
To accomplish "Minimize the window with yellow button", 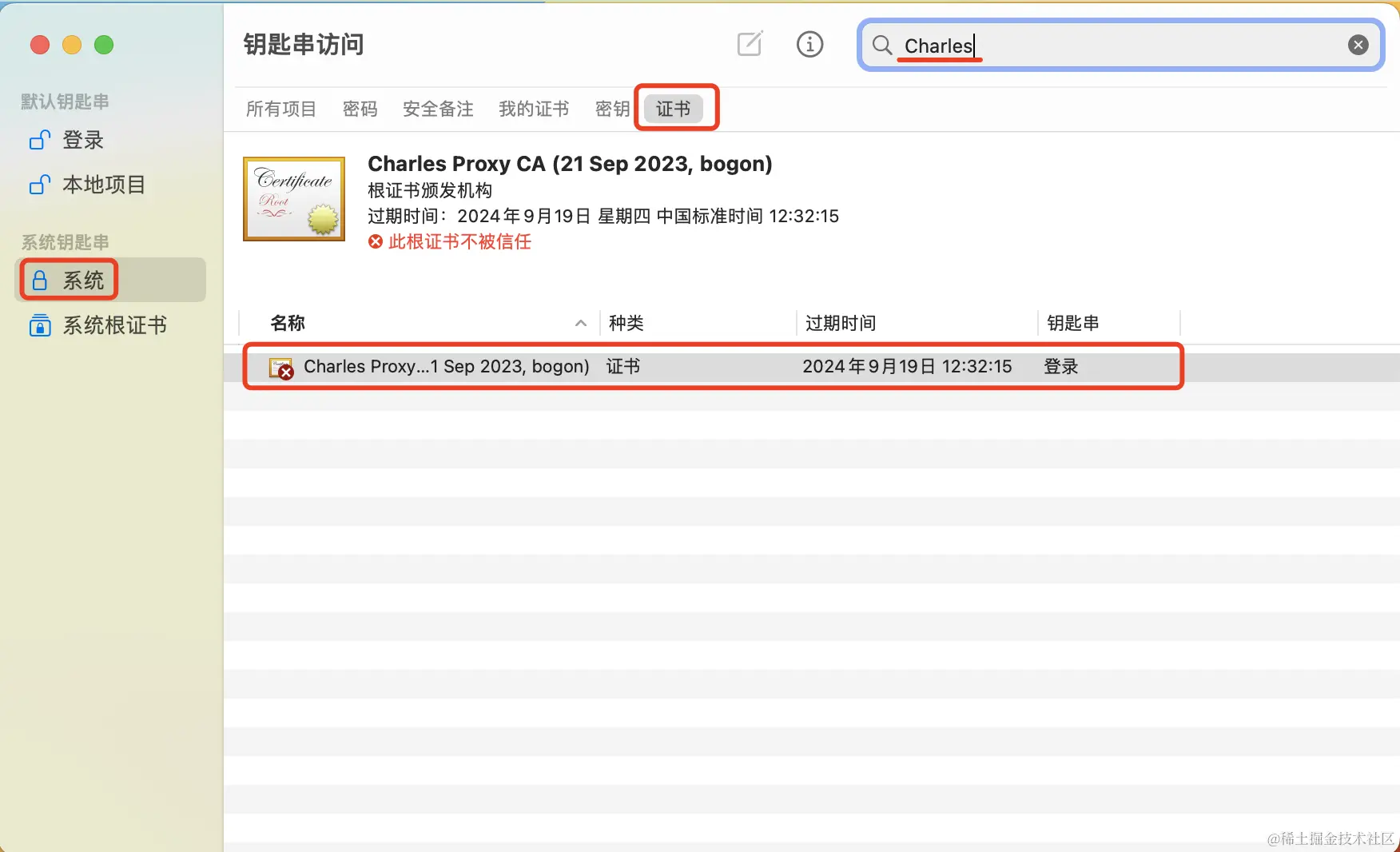I will pyautogui.click(x=72, y=45).
